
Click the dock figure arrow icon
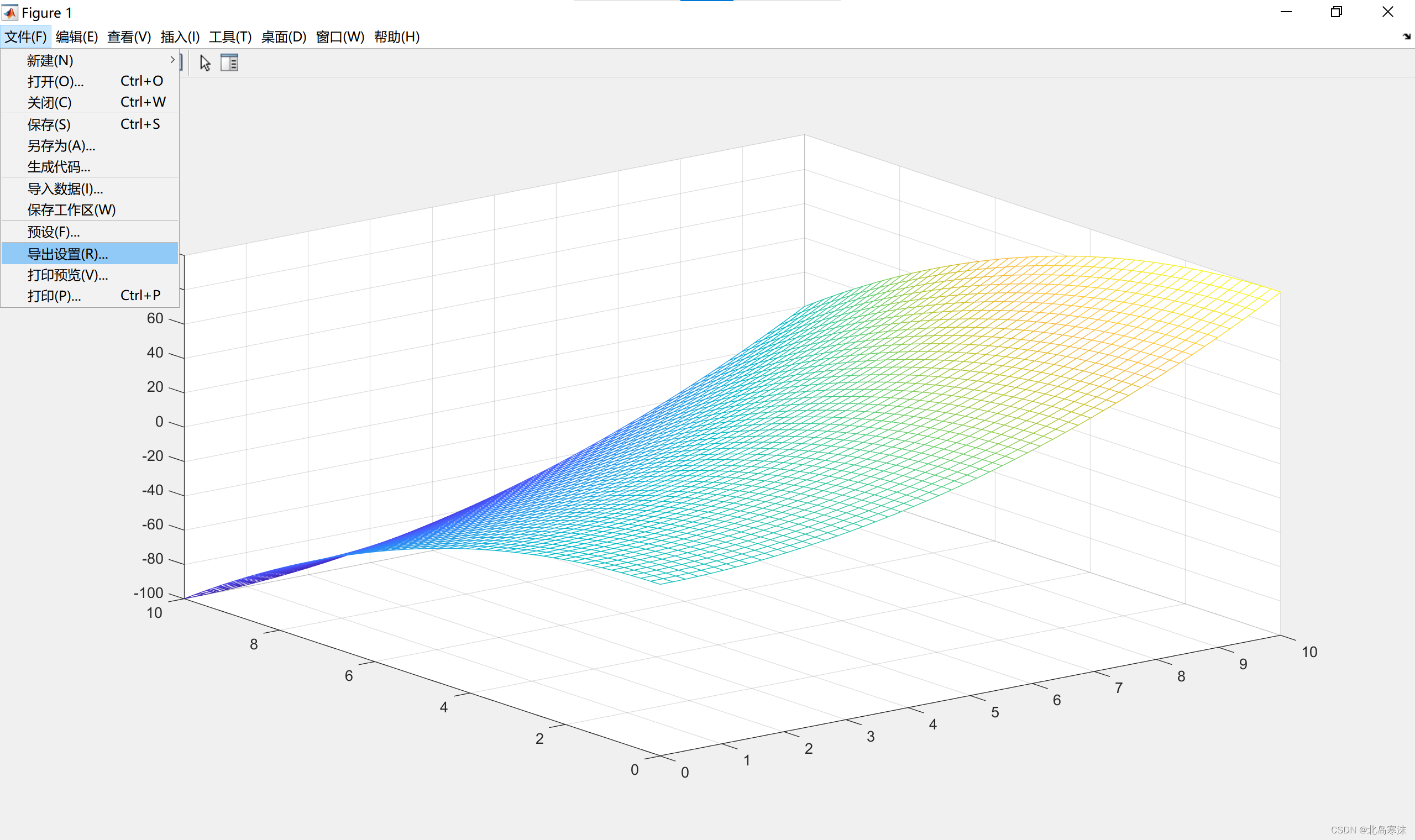[x=1407, y=37]
